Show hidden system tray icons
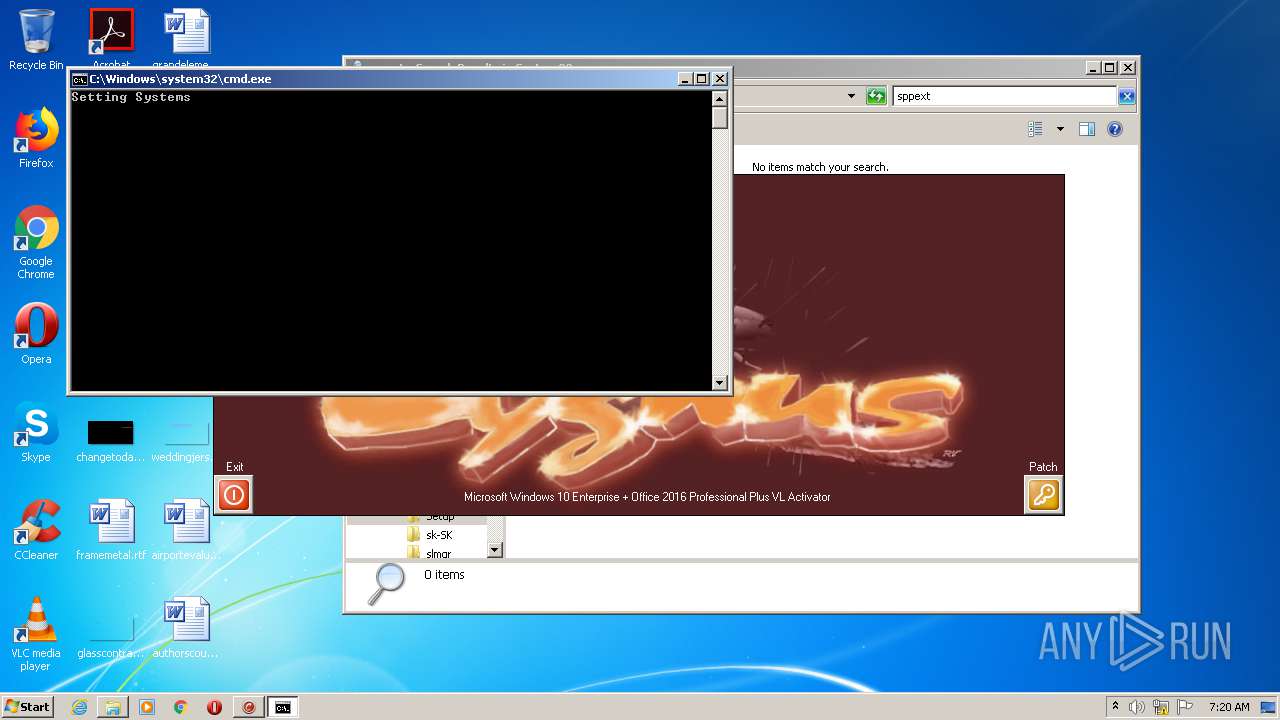This screenshot has width=1280, height=720. coord(1115,707)
